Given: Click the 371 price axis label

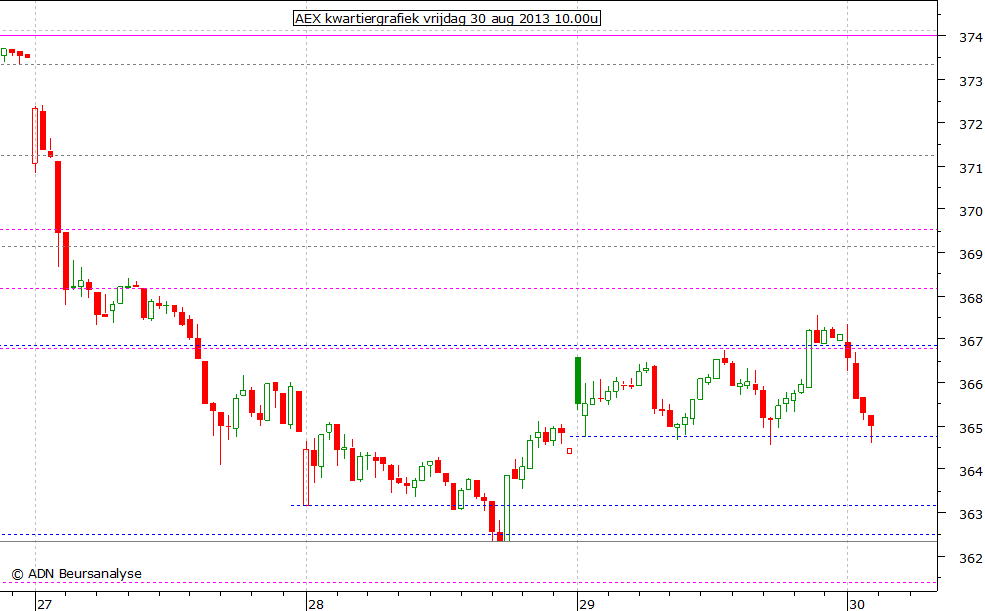Looking at the screenshot, I should (971, 168).
